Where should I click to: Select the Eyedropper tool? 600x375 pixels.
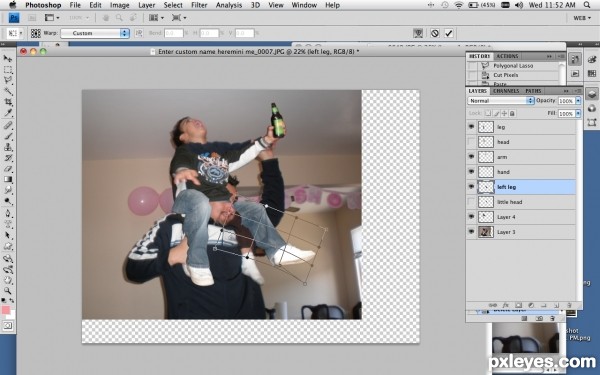click(x=8, y=112)
